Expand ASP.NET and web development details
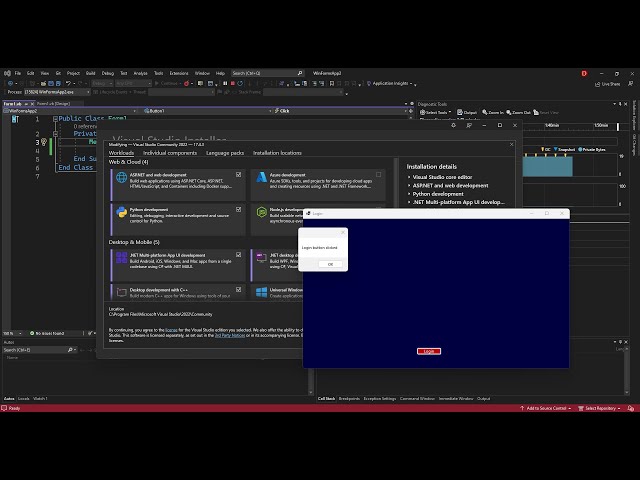This screenshot has width=640, height=480. (x=409, y=186)
